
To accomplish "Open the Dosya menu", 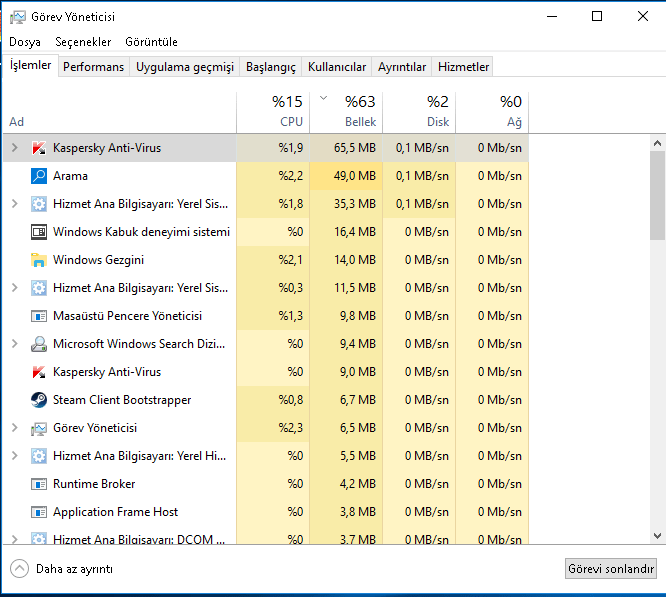I will [25, 42].
